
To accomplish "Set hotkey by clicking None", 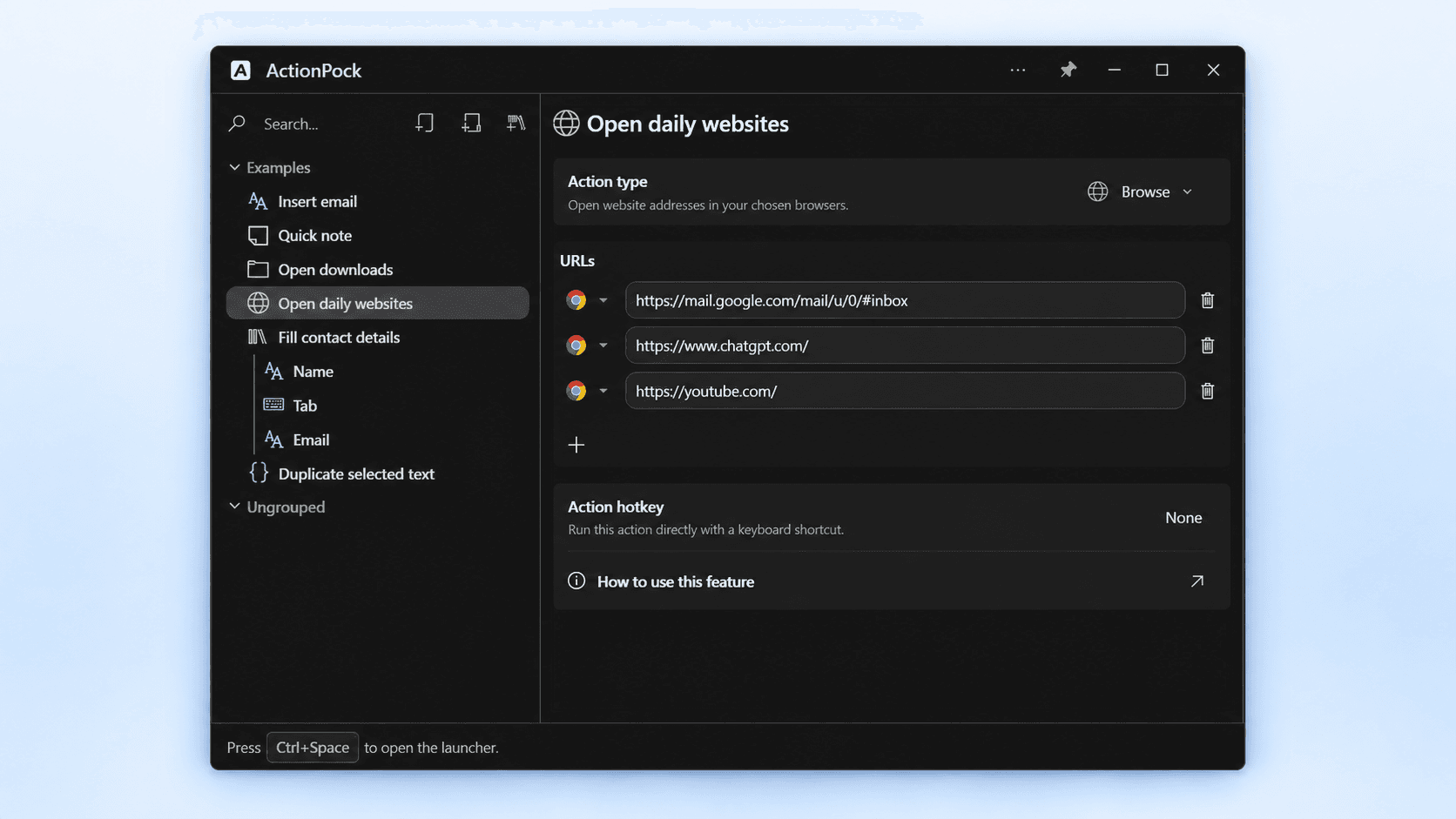I will pos(1183,518).
